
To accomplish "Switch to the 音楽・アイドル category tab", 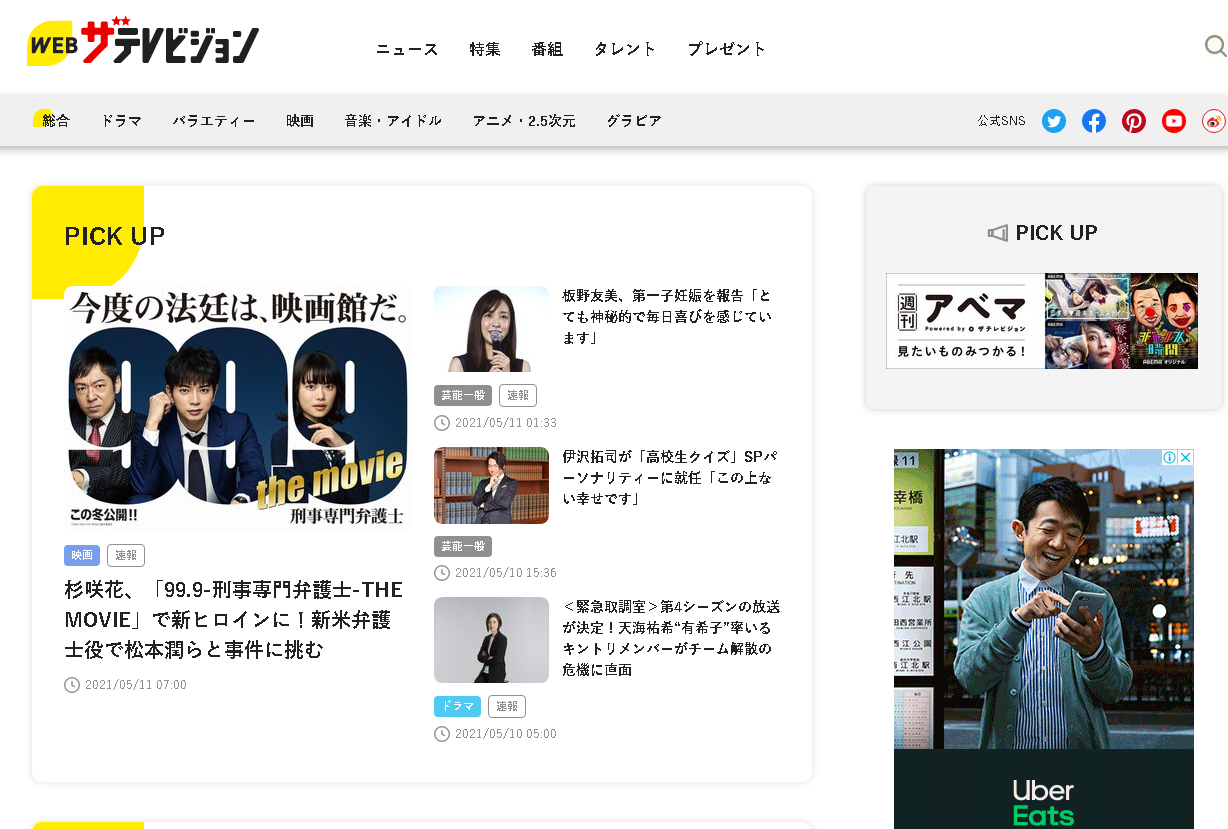I will tap(393, 121).
